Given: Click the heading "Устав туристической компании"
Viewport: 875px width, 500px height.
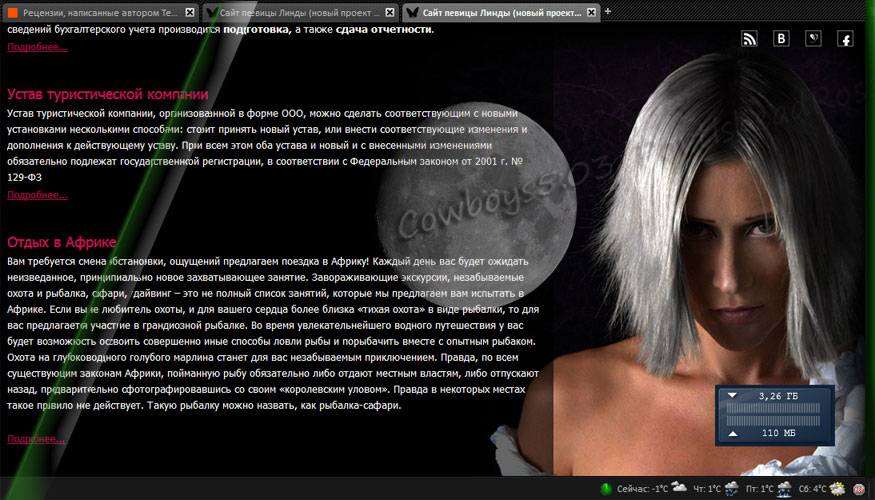Looking at the screenshot, I should 108,94.
